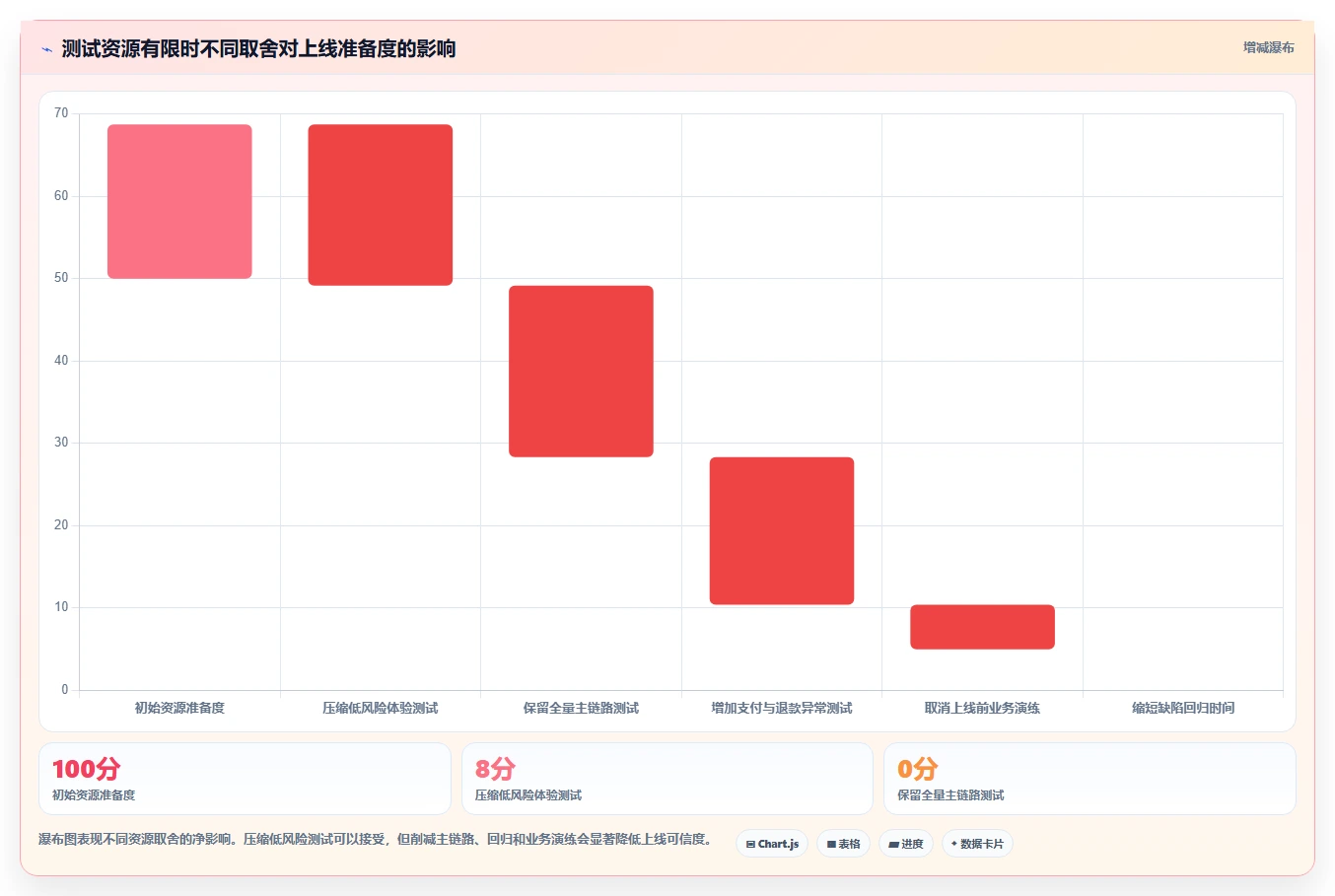
Task: Click the red 保留全量主链路测试 bar
Action: pos(581,372)
